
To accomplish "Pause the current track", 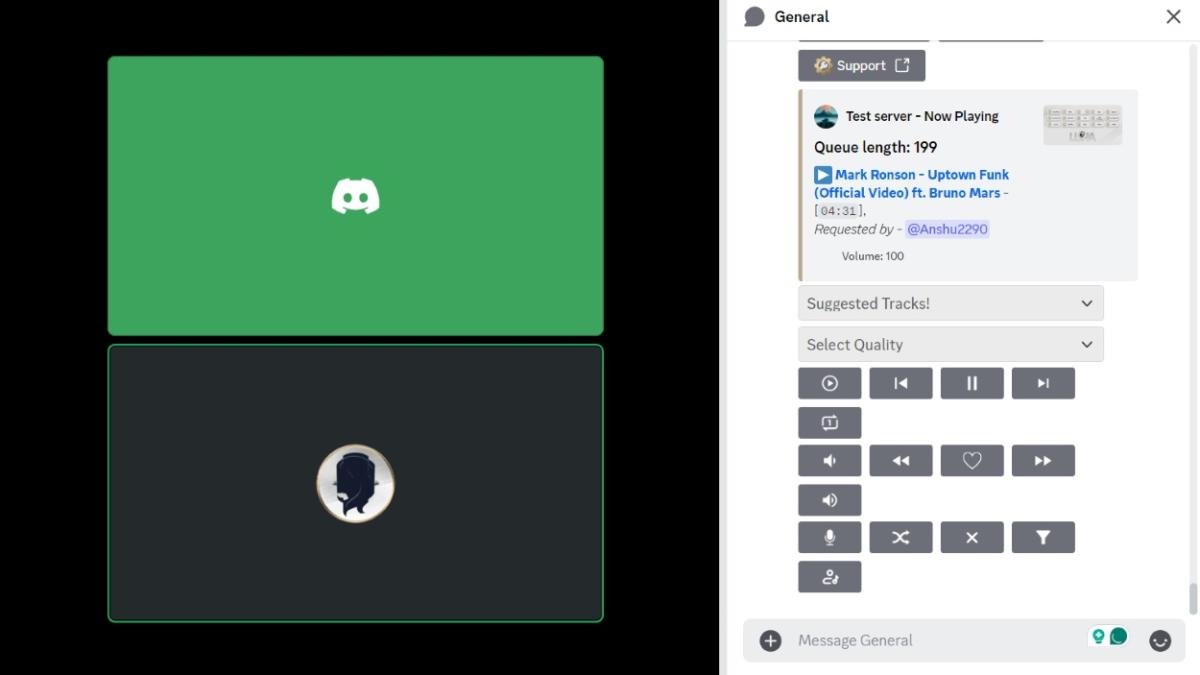I will point(972,383).
